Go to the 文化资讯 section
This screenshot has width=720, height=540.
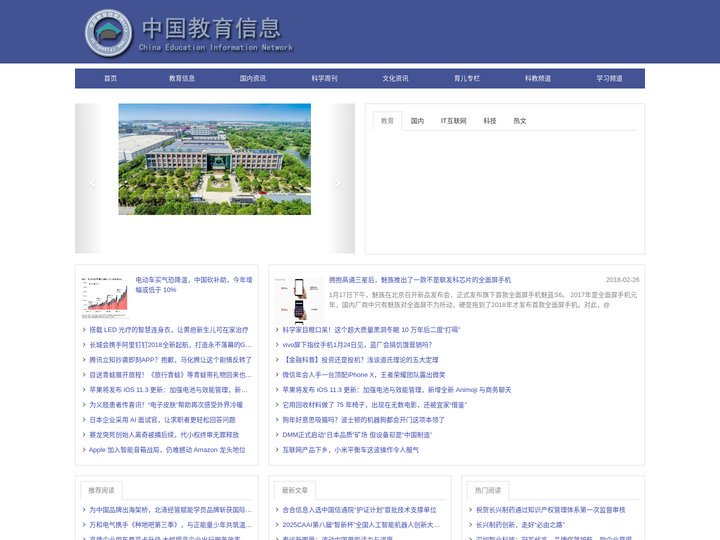point(395,79)
